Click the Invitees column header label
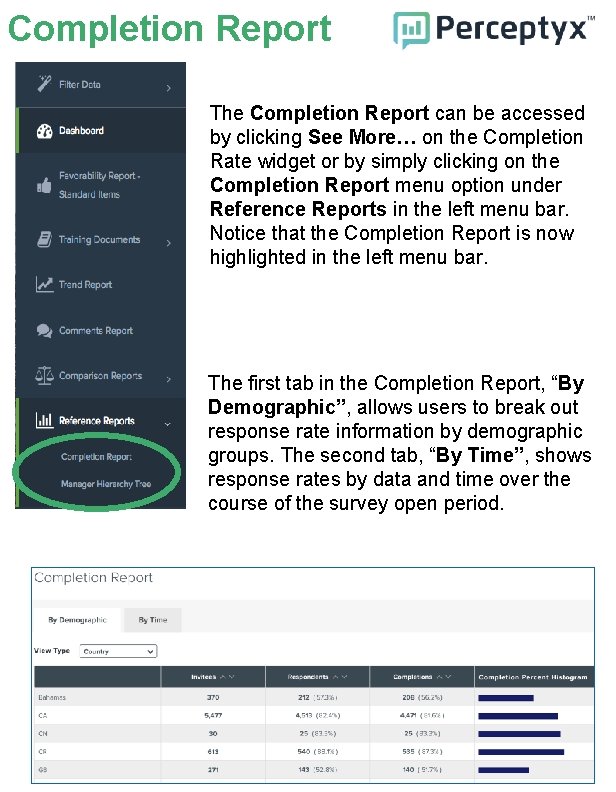Image resolution: width=616 pixels, height=792 pixels. 203,677
